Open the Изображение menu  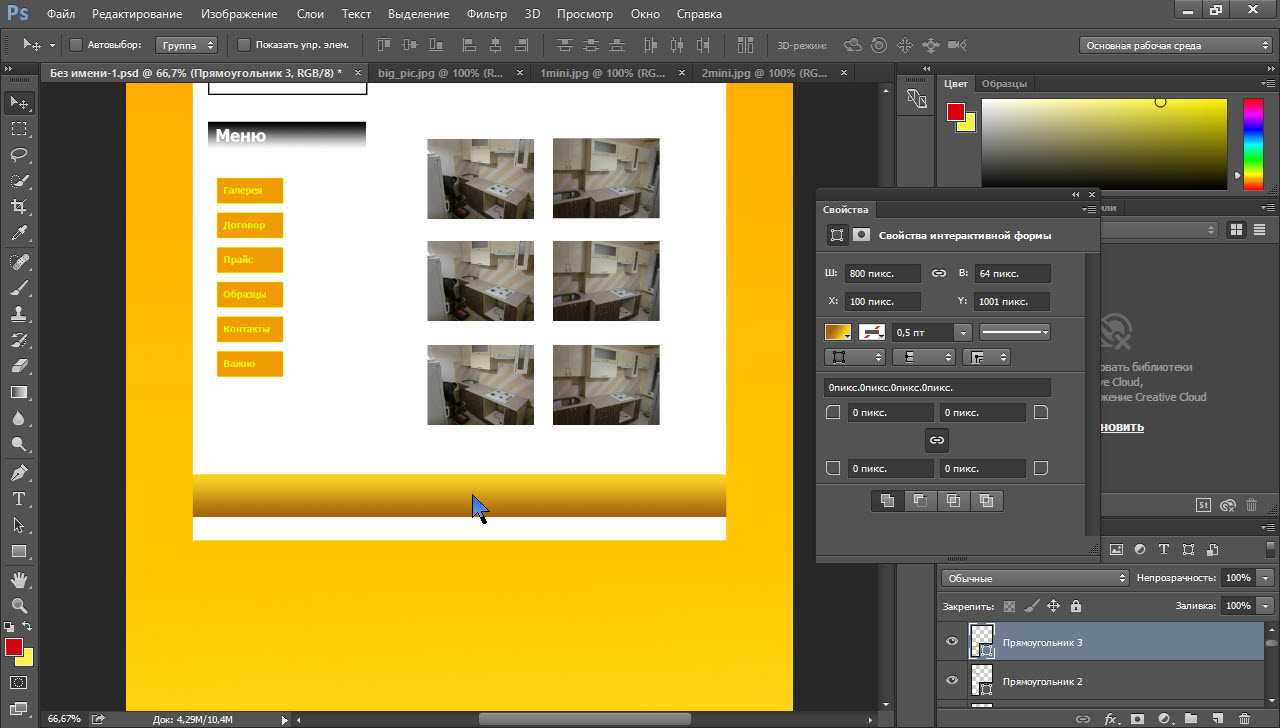(x=239, y=14)
